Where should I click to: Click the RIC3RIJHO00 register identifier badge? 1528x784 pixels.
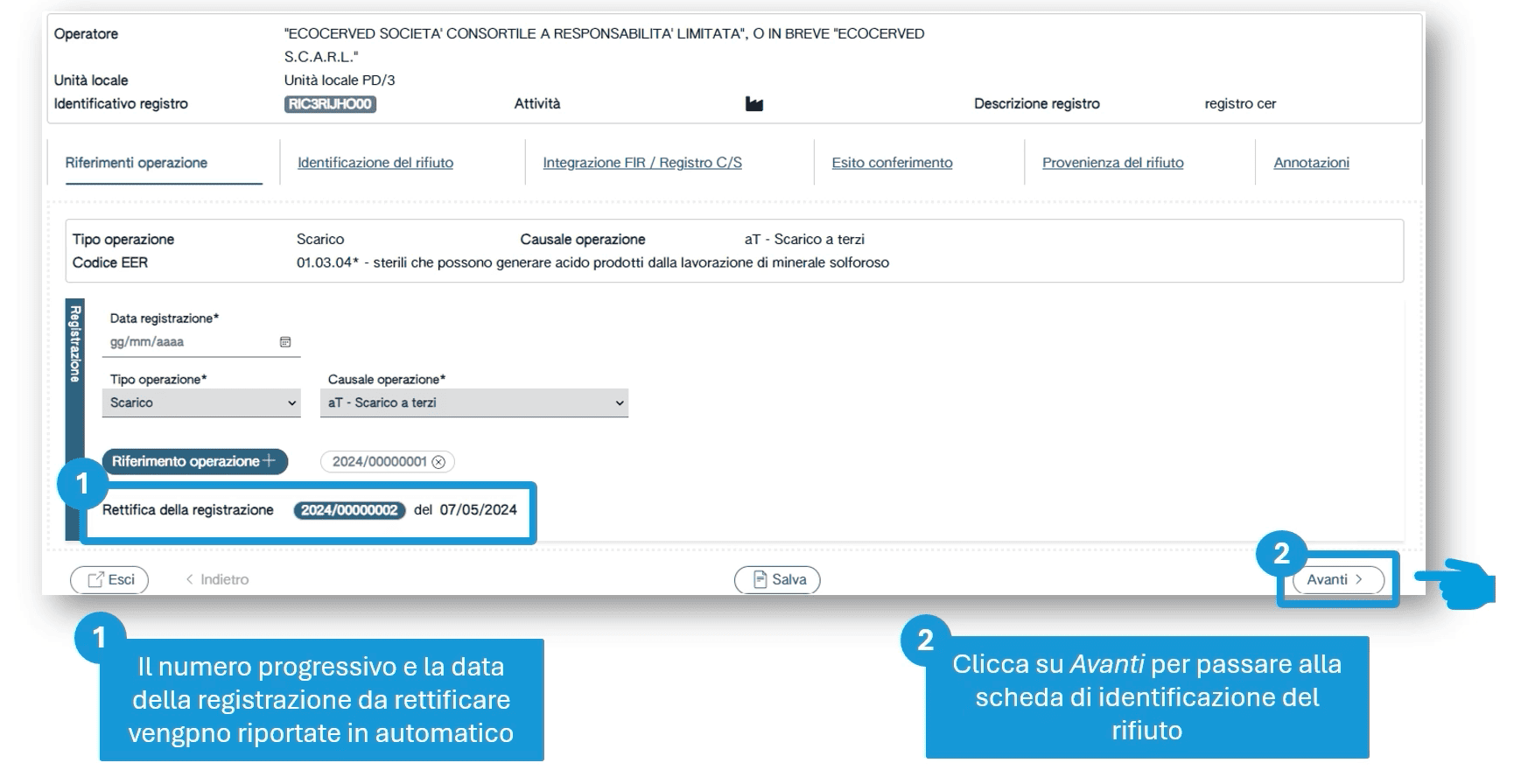coord(330,104)
